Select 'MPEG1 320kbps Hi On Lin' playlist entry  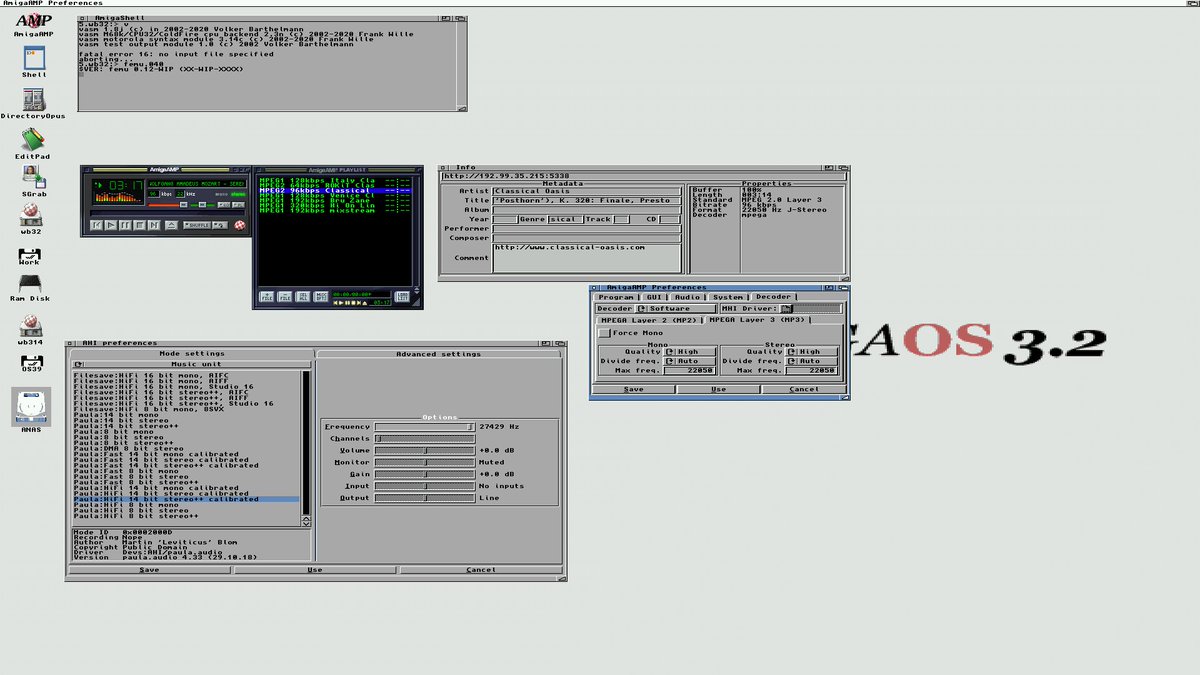pos(335,205)
